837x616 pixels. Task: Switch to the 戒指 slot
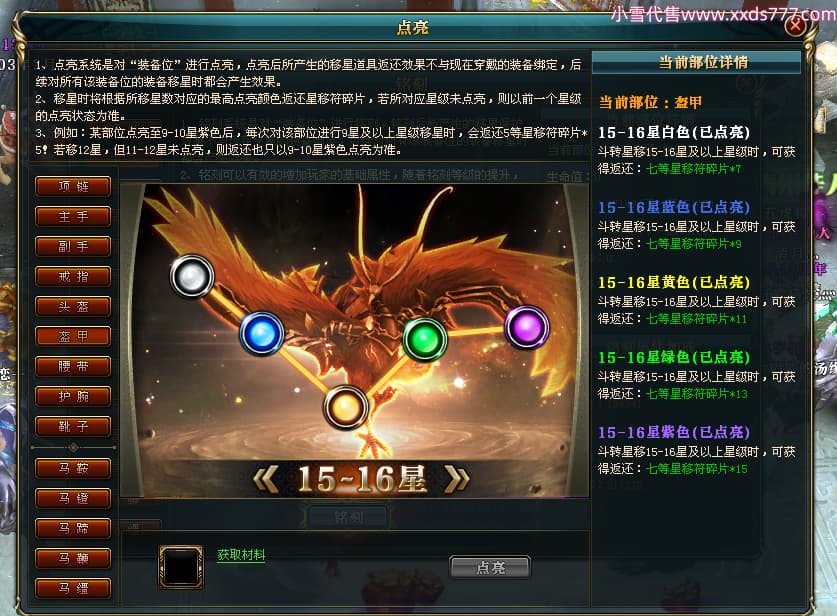[73, 277]
